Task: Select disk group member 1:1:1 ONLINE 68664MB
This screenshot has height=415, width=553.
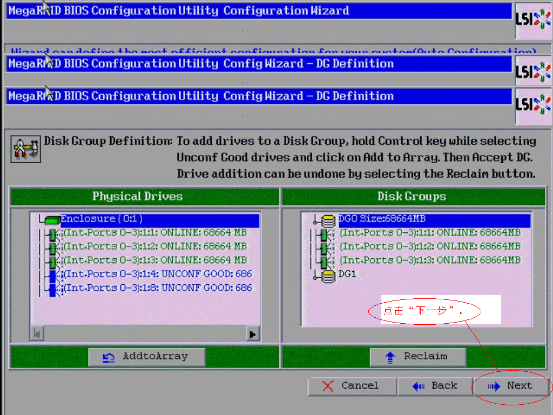Action: click(x=430, y=233)
